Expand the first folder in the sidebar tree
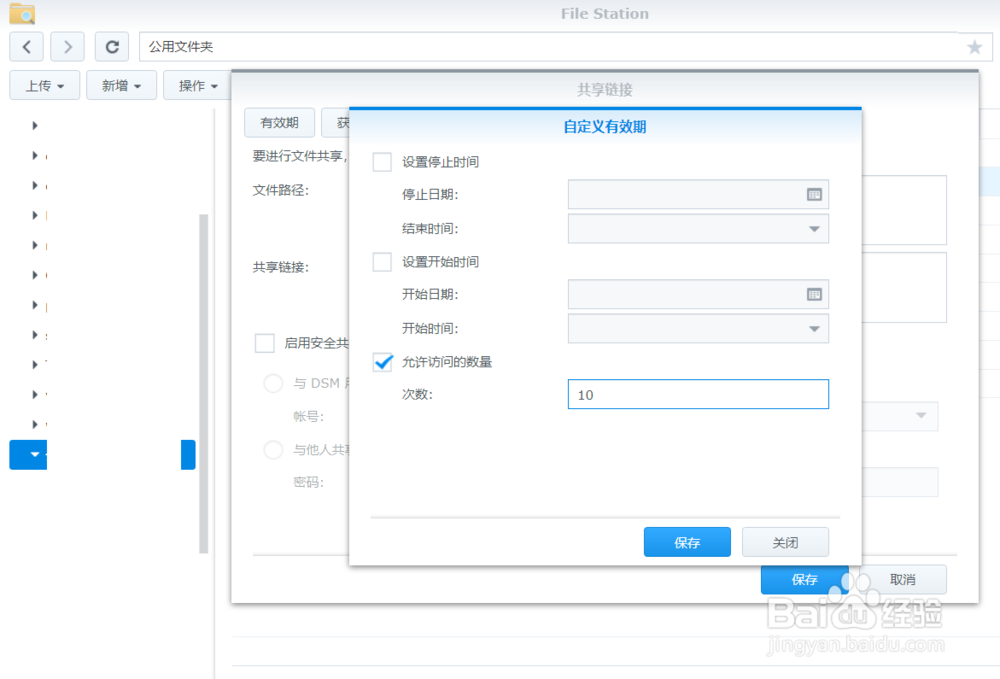Image resolution: width=1000 pixels, height=679 pixels. (33, 125)
